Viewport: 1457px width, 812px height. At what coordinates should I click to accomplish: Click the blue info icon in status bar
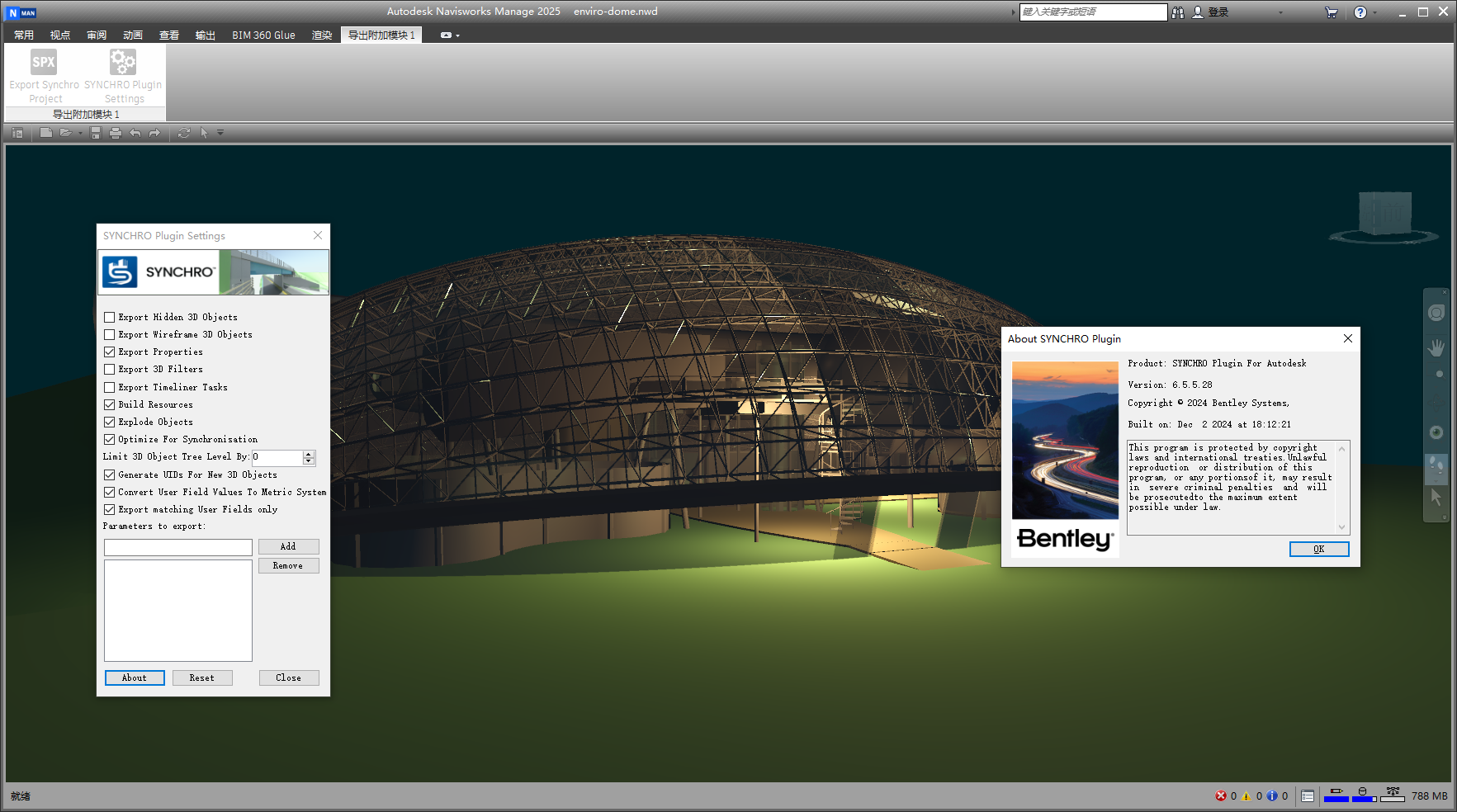point(1272,796)
